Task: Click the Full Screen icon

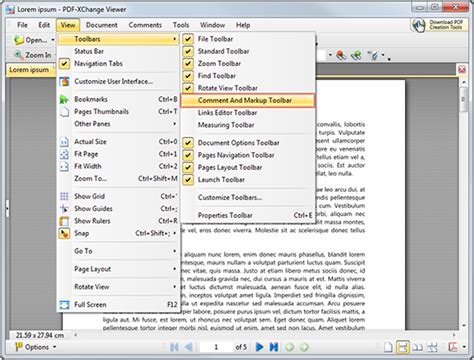Action: (64, 305)
